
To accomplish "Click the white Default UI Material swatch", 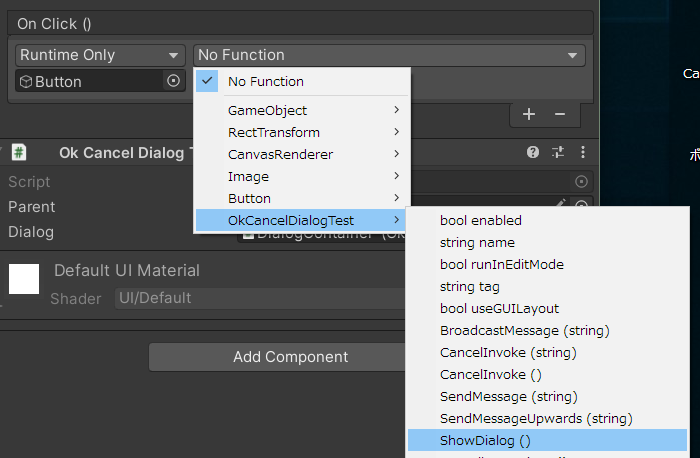I will click(x=24, y=279).
